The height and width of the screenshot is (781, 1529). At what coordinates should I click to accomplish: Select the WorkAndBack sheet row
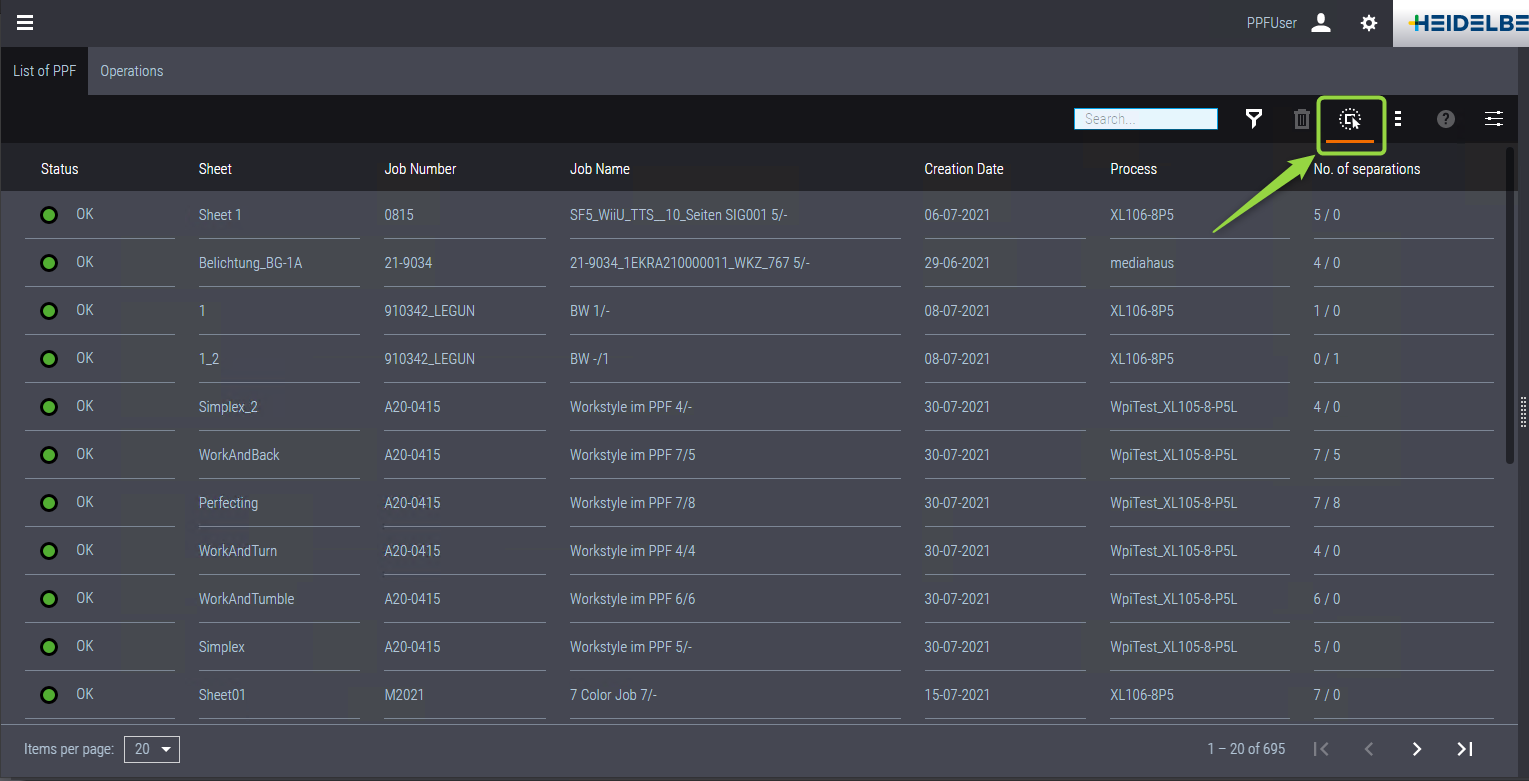tap(239, 455)
